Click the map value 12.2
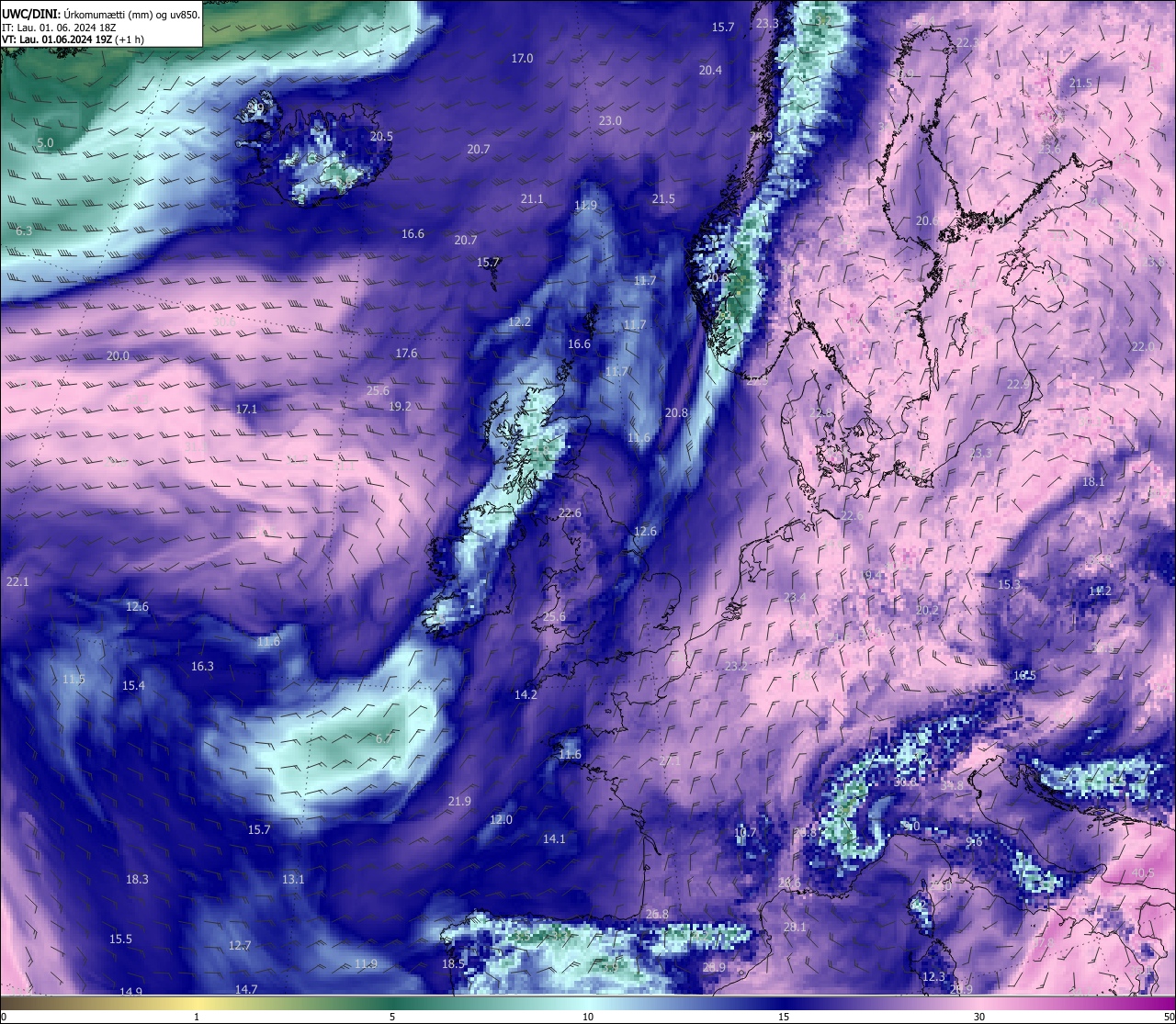This screenshot has height=1024, width=1176. pyautogui.click(x=519, y=322)
